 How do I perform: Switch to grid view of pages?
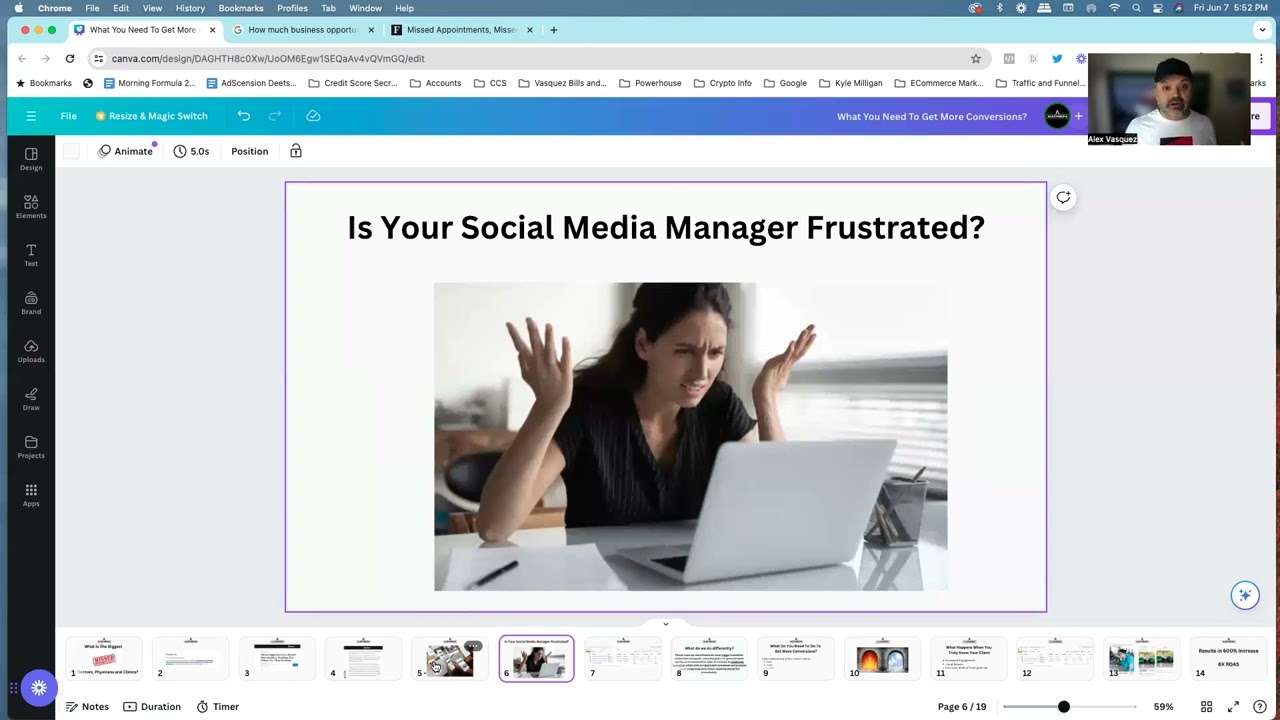click(1206, 707)
